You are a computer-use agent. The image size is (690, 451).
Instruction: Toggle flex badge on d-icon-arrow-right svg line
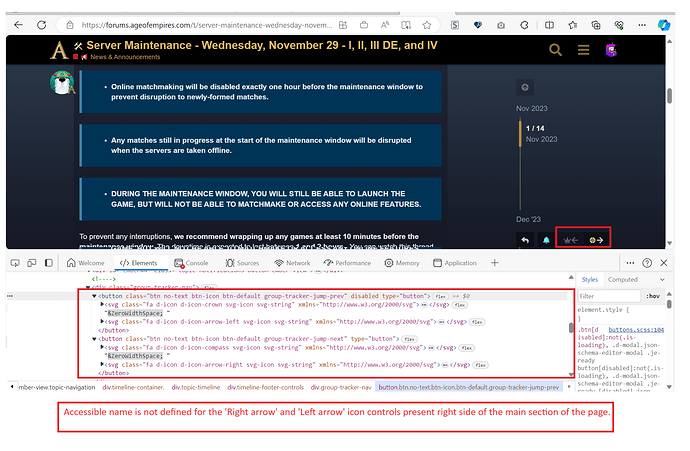click(481, 365)
